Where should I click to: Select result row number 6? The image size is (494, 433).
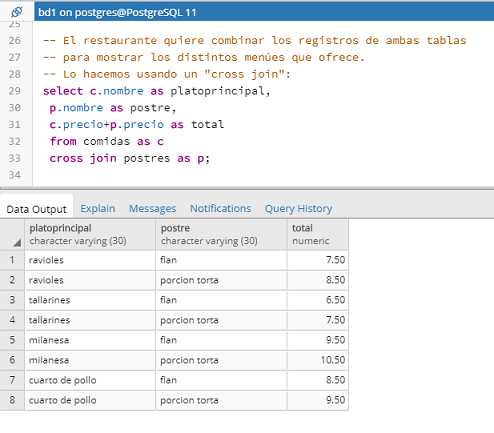tap(12, 360)
